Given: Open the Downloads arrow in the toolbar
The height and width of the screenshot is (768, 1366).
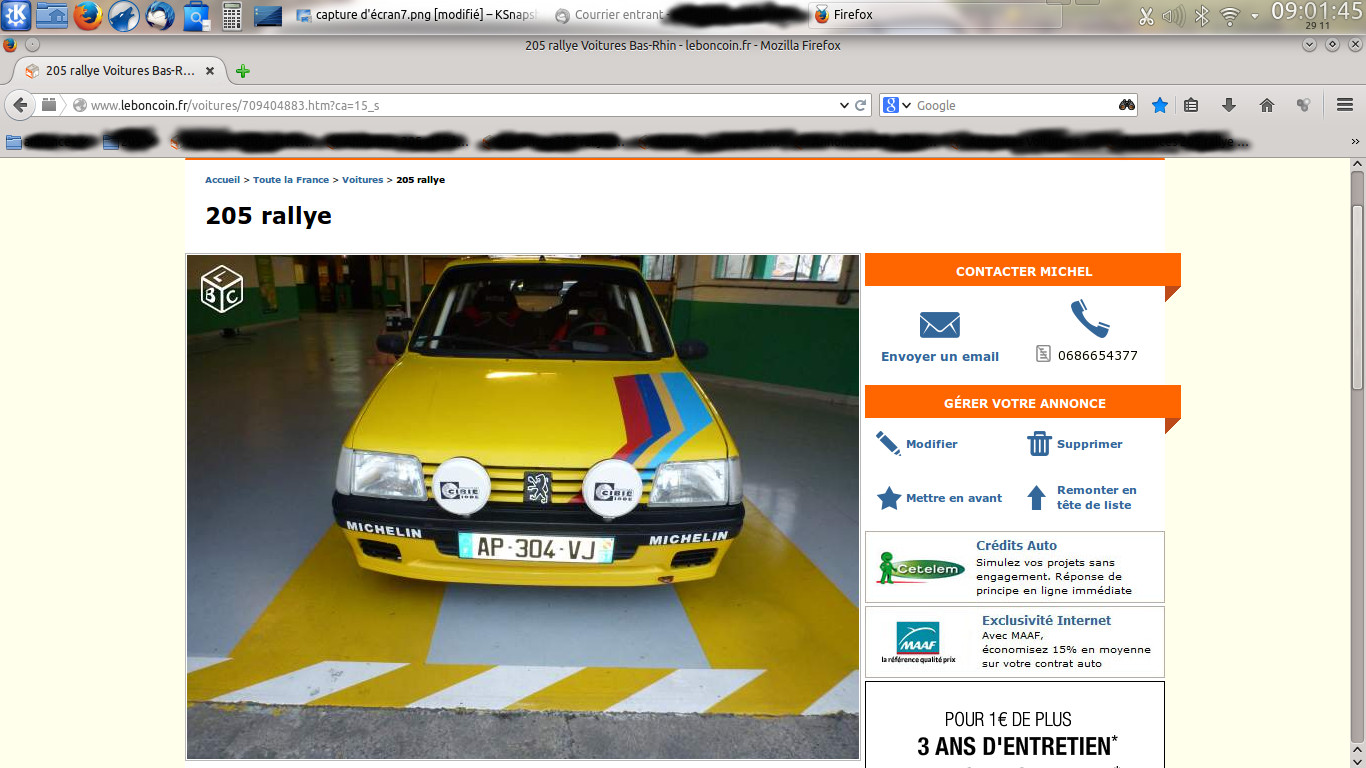Looking at the screenshot, I should click(1229, 105).
